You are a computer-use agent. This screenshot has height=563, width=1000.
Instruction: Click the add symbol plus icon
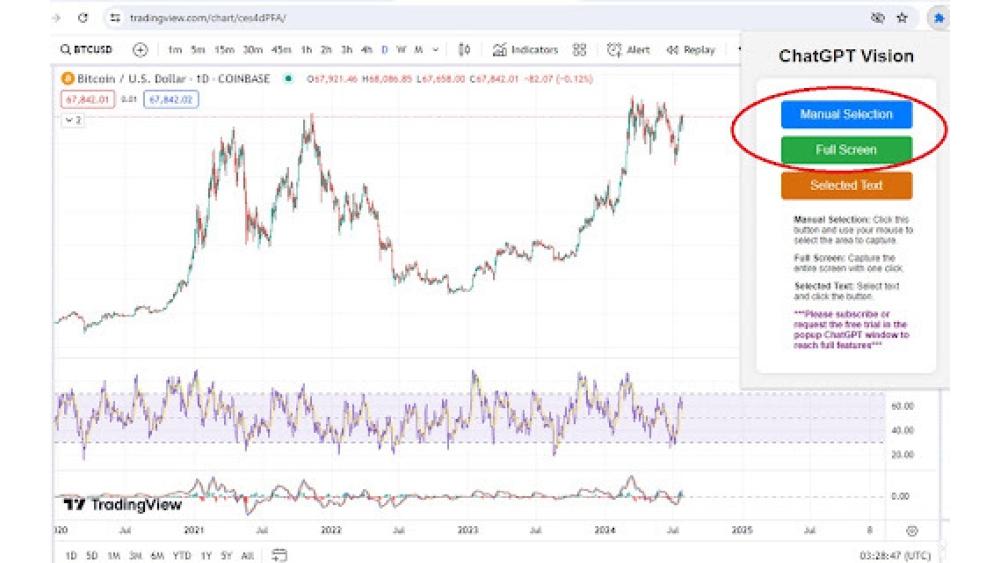[140, 50]
